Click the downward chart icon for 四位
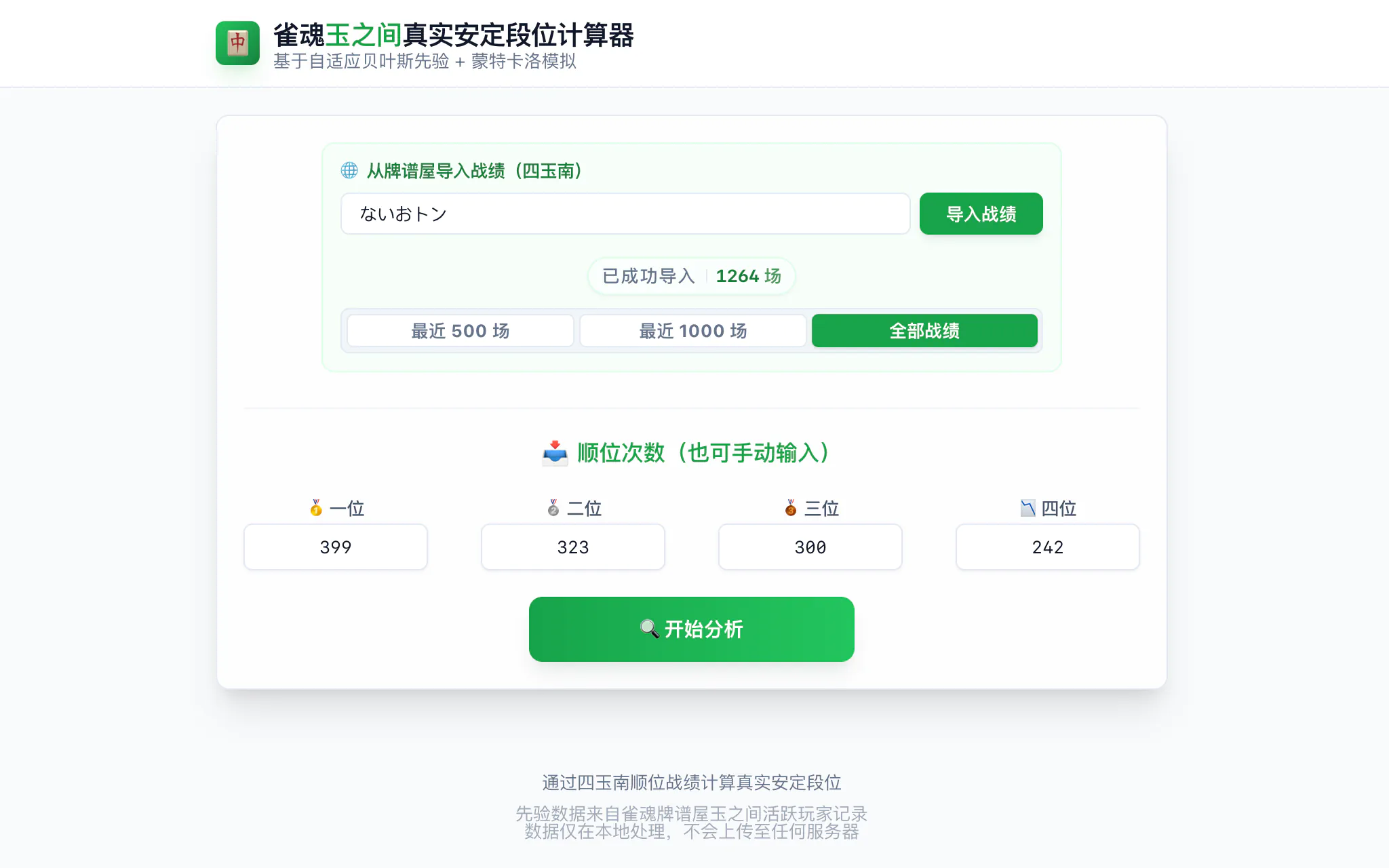 1028,508
